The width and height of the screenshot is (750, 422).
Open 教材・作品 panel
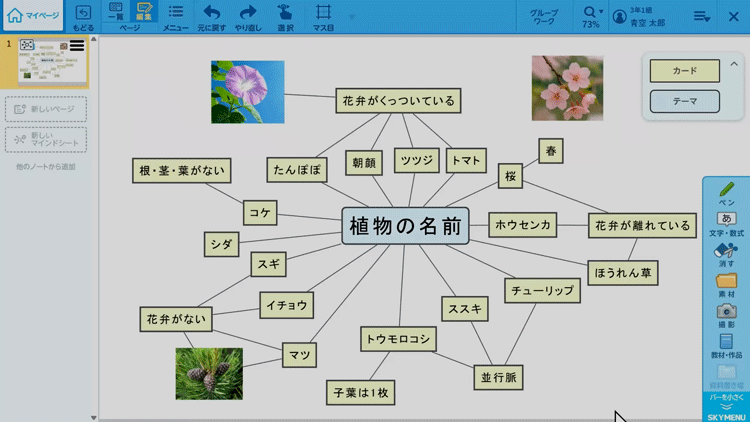[726, 347]
